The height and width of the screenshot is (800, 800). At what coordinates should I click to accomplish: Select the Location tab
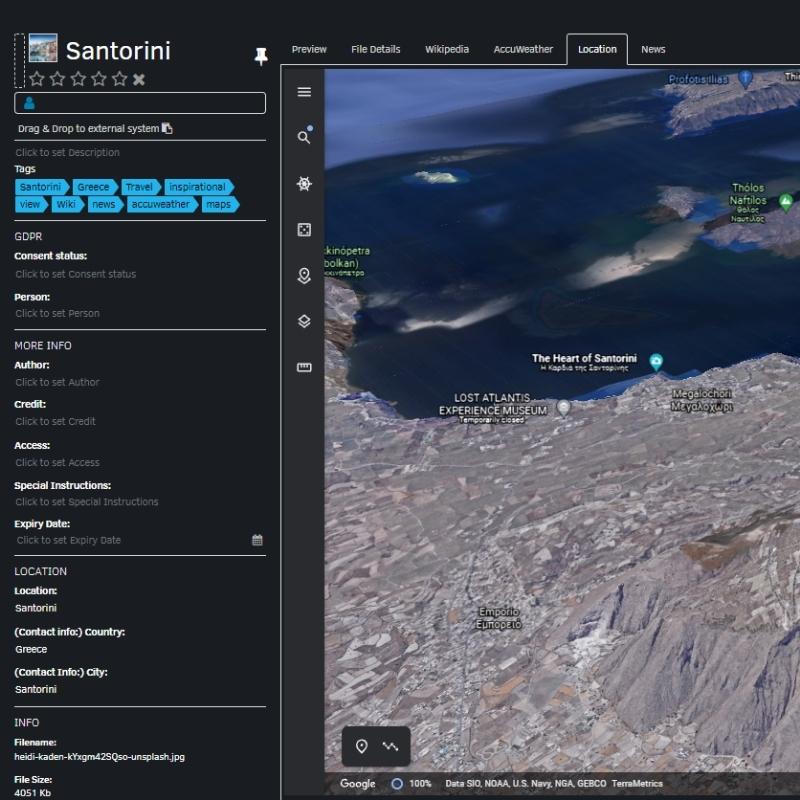pyautogui.click(x=597, y=49)
